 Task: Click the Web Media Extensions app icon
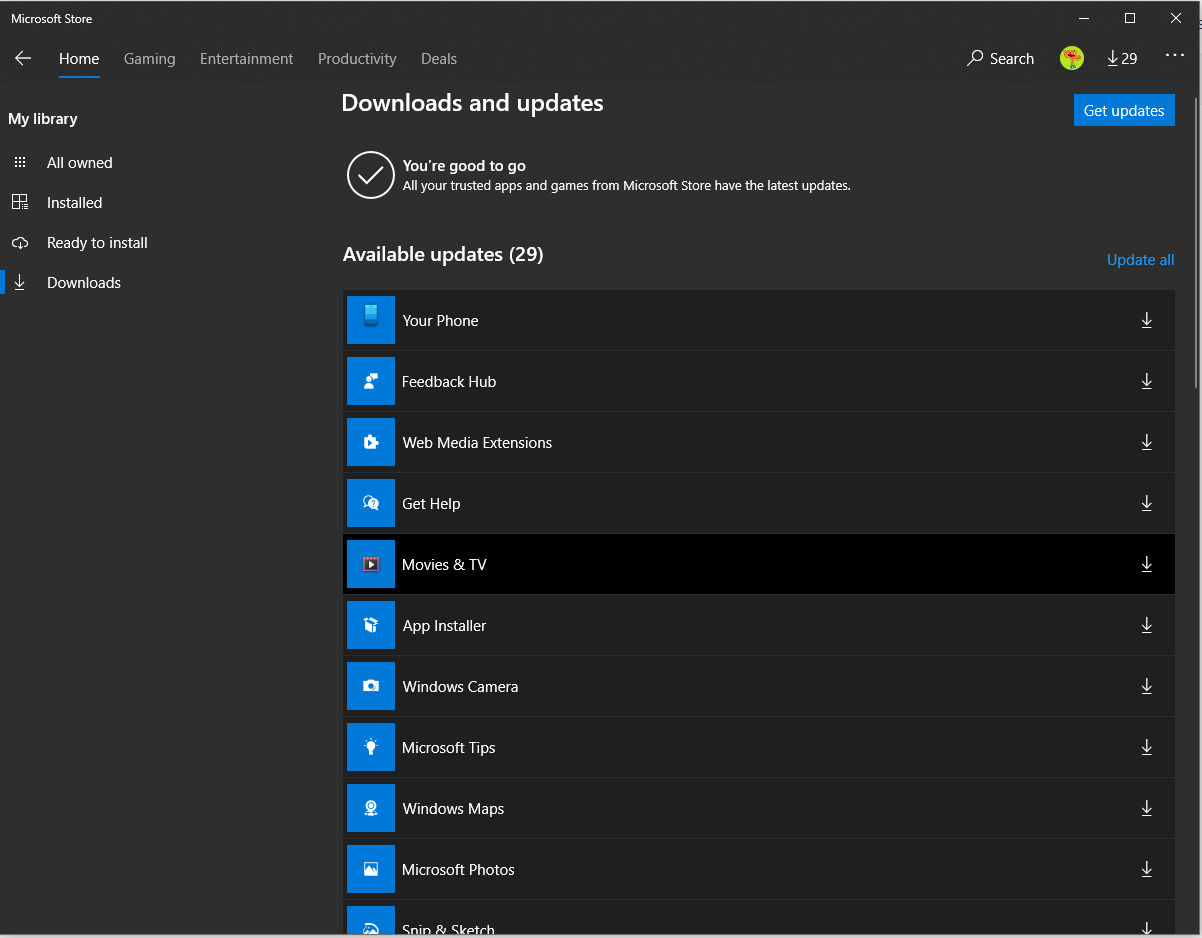[371, 442]
